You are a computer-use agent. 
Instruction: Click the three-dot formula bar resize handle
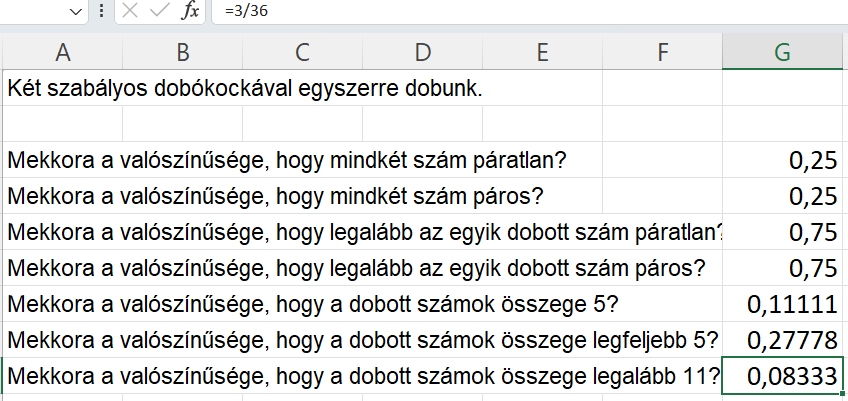point(102,11)
